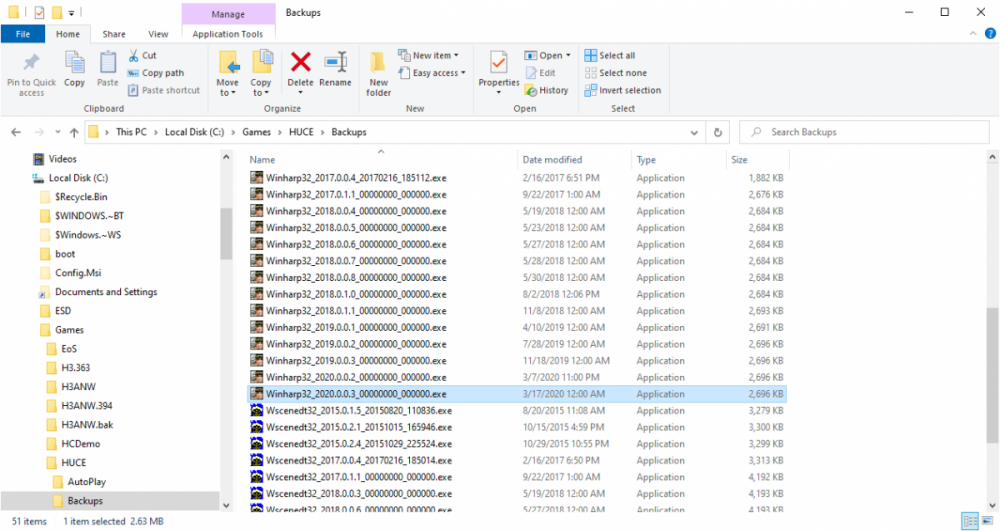Click navigation pane scrollbar thumb
1000x531 pixels.
tap(226, 233)
